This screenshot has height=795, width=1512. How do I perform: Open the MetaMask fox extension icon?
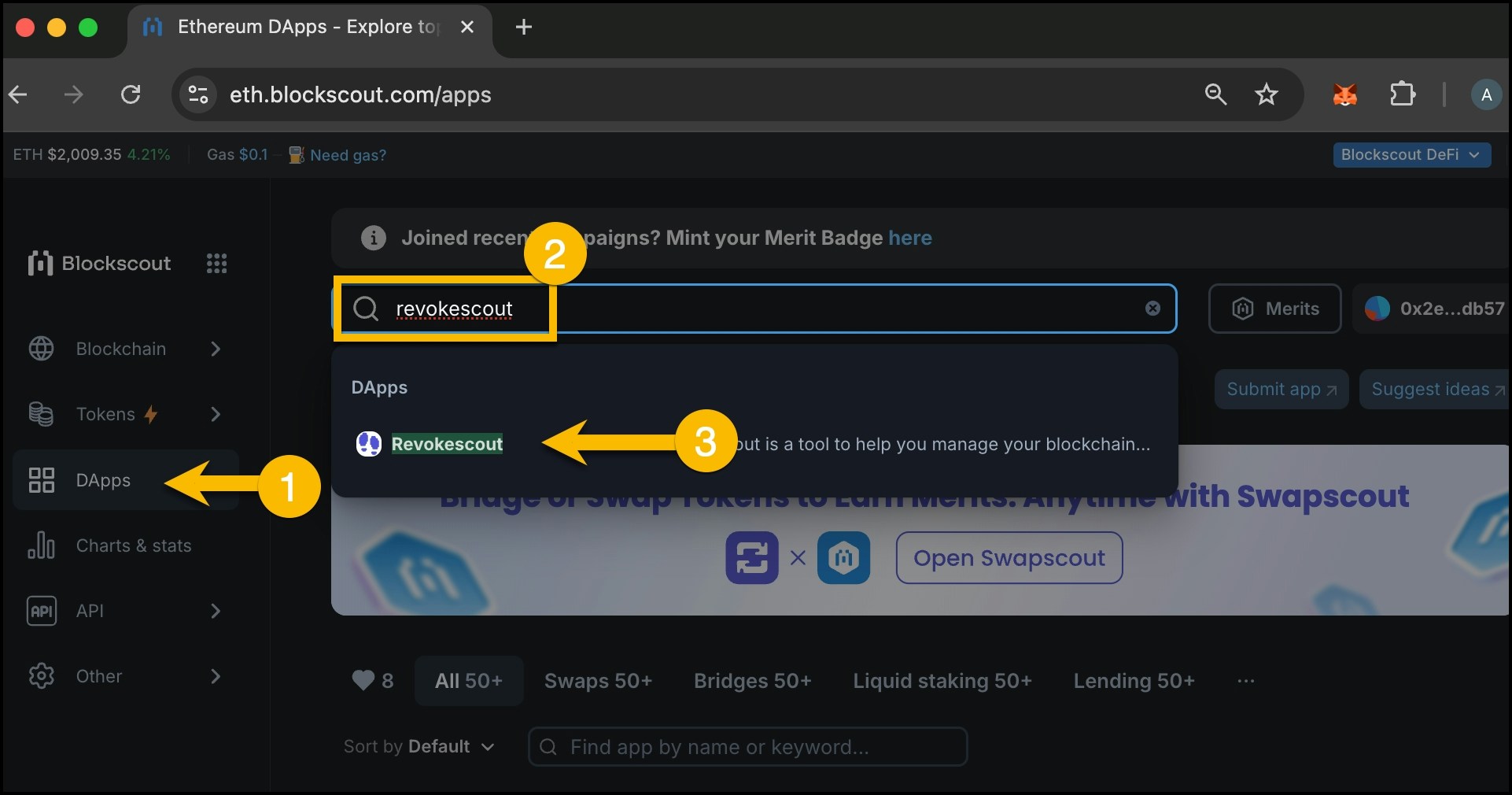1345,95
